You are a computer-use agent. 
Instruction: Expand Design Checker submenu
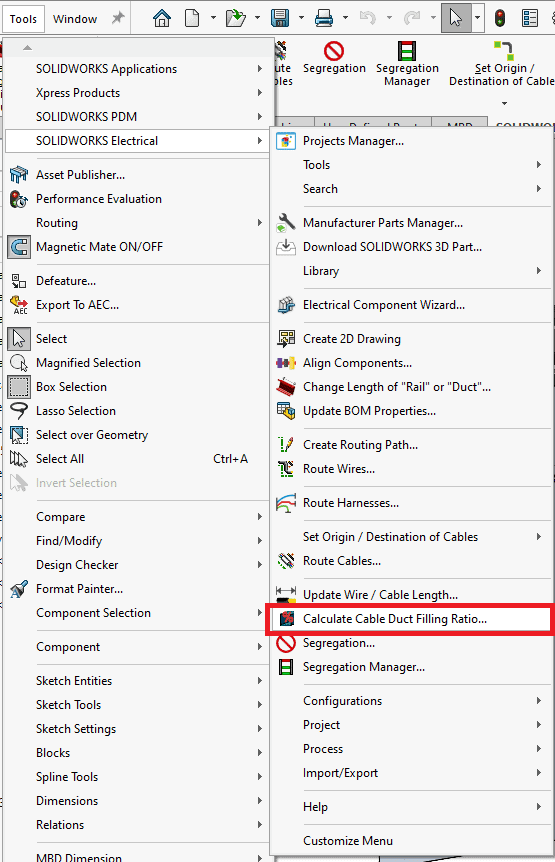[137, 565]
